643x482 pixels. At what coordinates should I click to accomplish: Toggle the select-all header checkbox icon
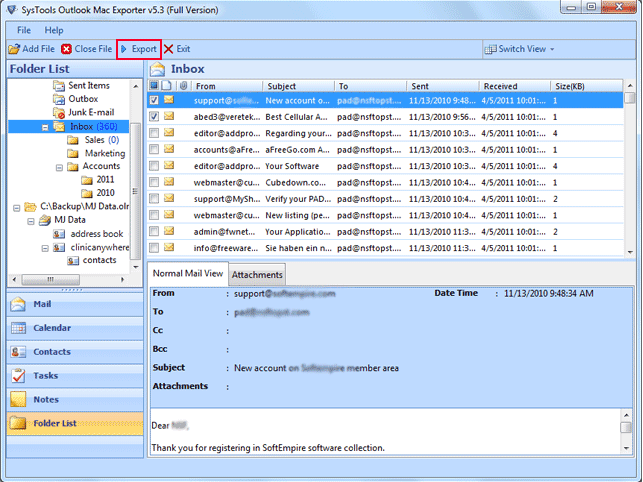(154, 85)
